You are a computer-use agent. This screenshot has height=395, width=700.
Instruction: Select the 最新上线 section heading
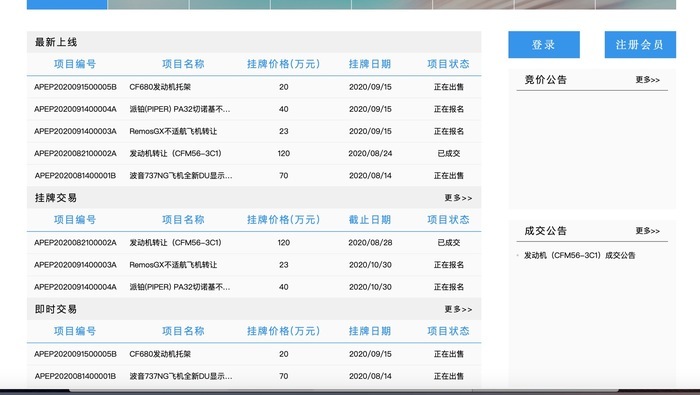pos(56,42)
